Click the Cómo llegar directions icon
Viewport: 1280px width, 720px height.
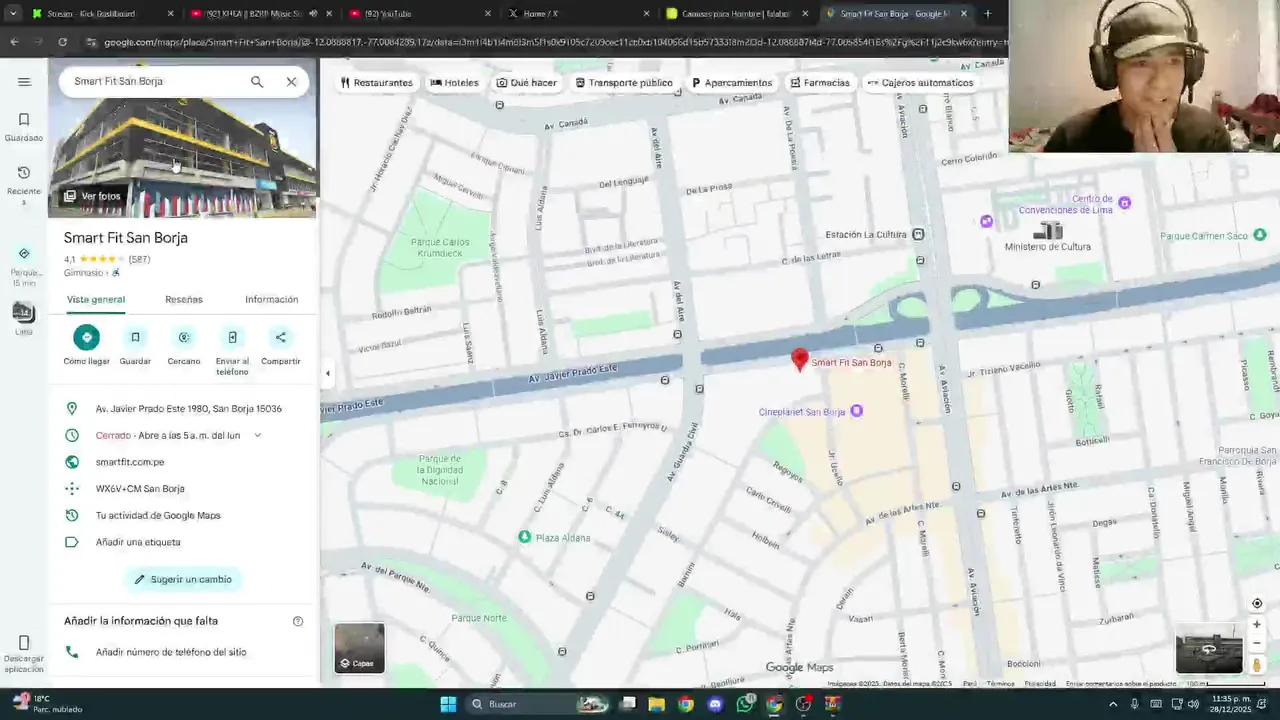[x=87, y=337]
